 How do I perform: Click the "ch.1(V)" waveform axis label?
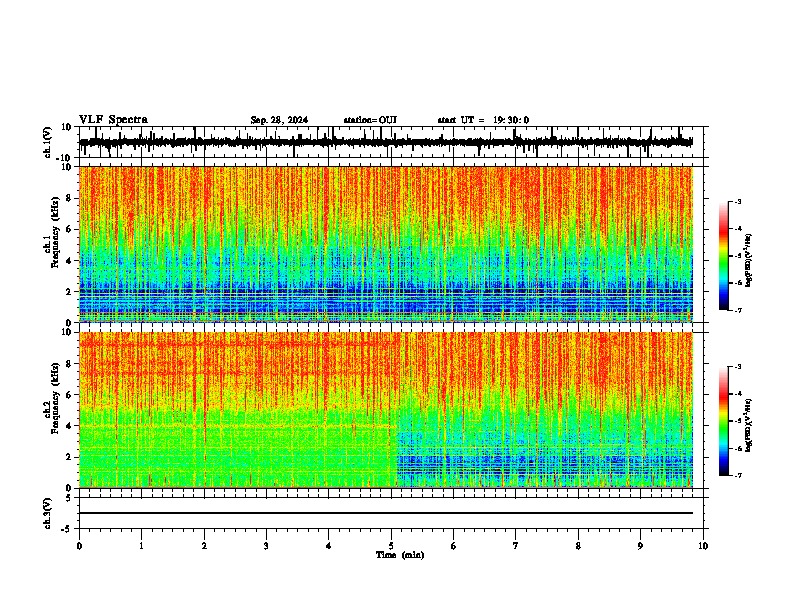click(48, 142)
